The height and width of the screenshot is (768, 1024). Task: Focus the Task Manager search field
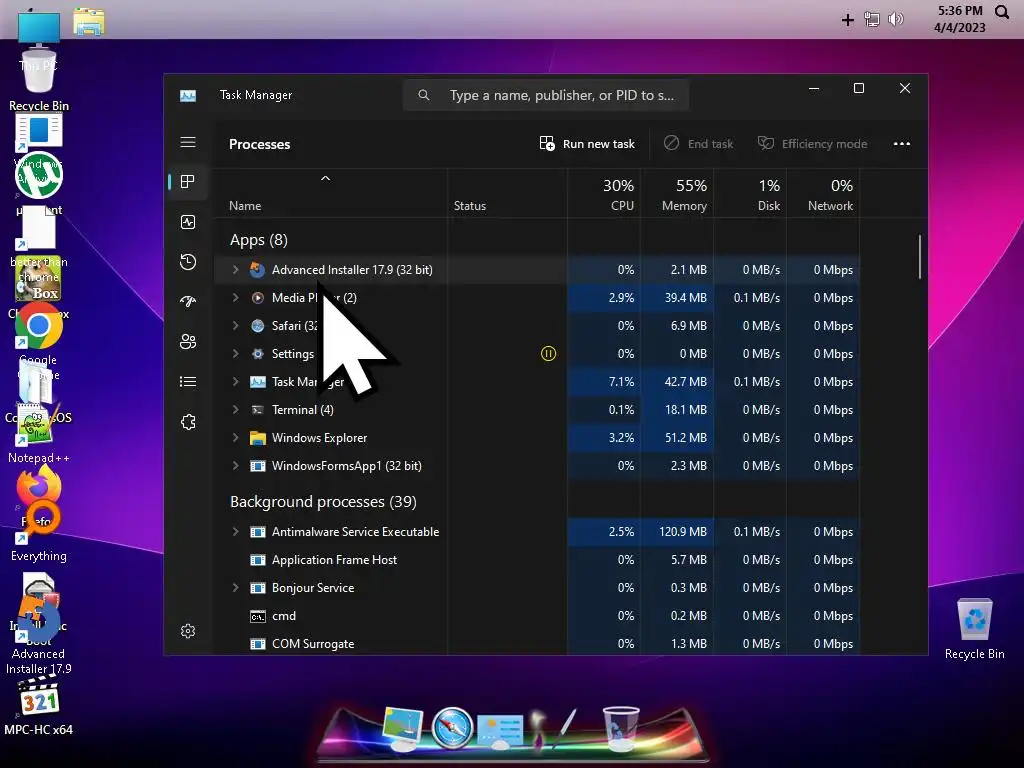(x=546, y=95)
